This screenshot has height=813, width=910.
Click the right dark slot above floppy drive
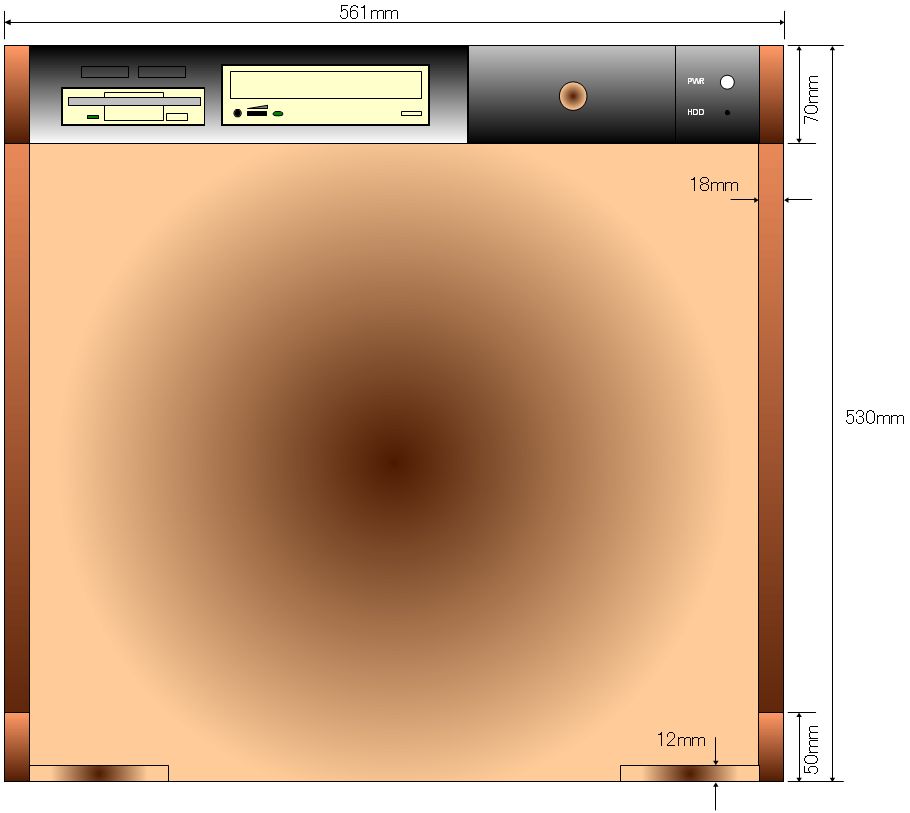pos(162,72)
